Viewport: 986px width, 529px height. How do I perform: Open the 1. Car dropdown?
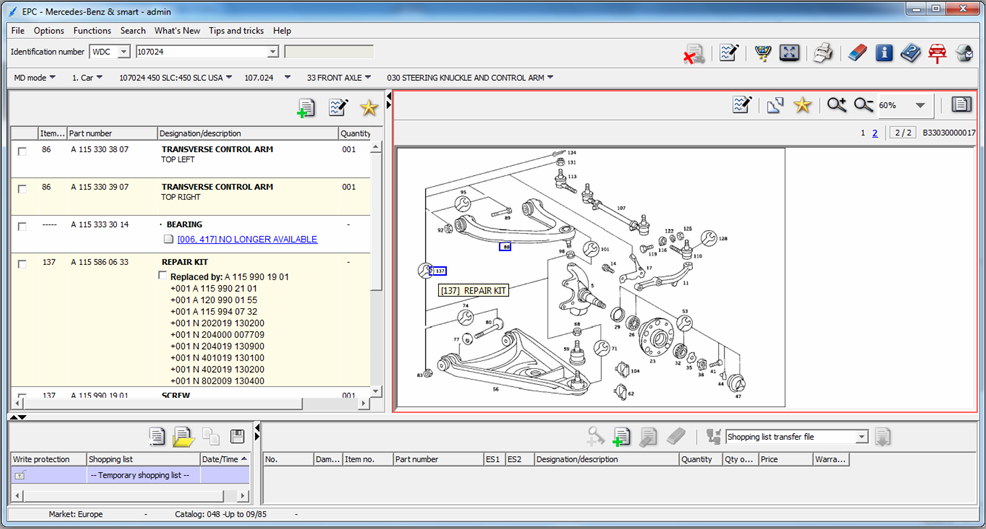(87, 77)
